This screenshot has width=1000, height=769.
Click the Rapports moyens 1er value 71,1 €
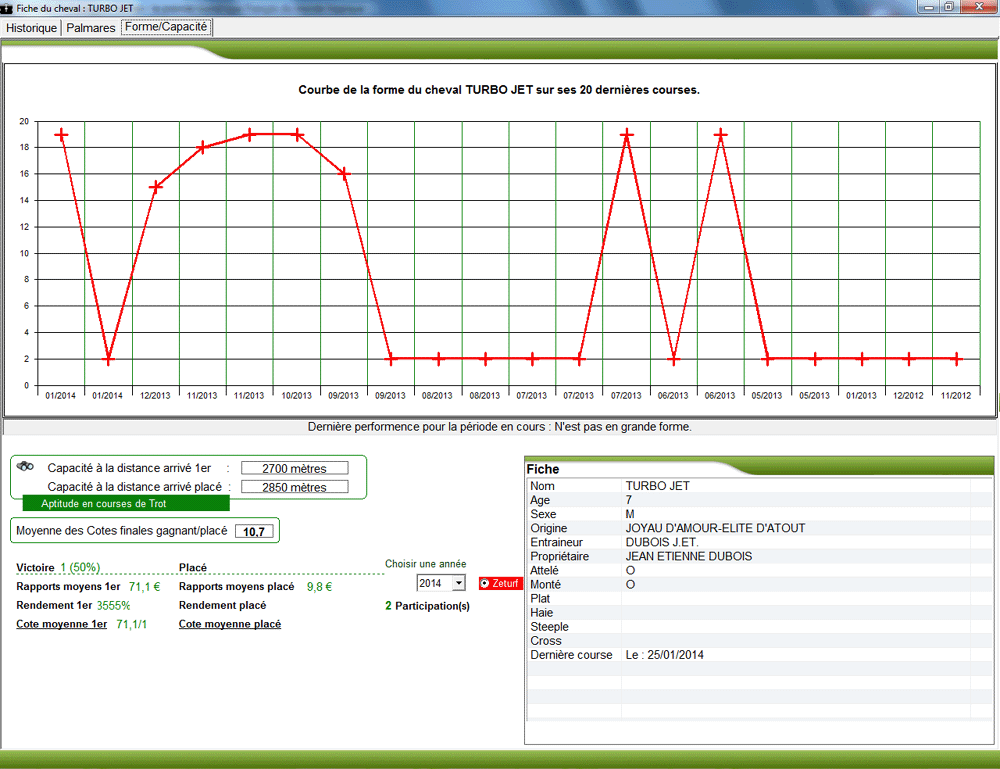[x=144, y=587]
